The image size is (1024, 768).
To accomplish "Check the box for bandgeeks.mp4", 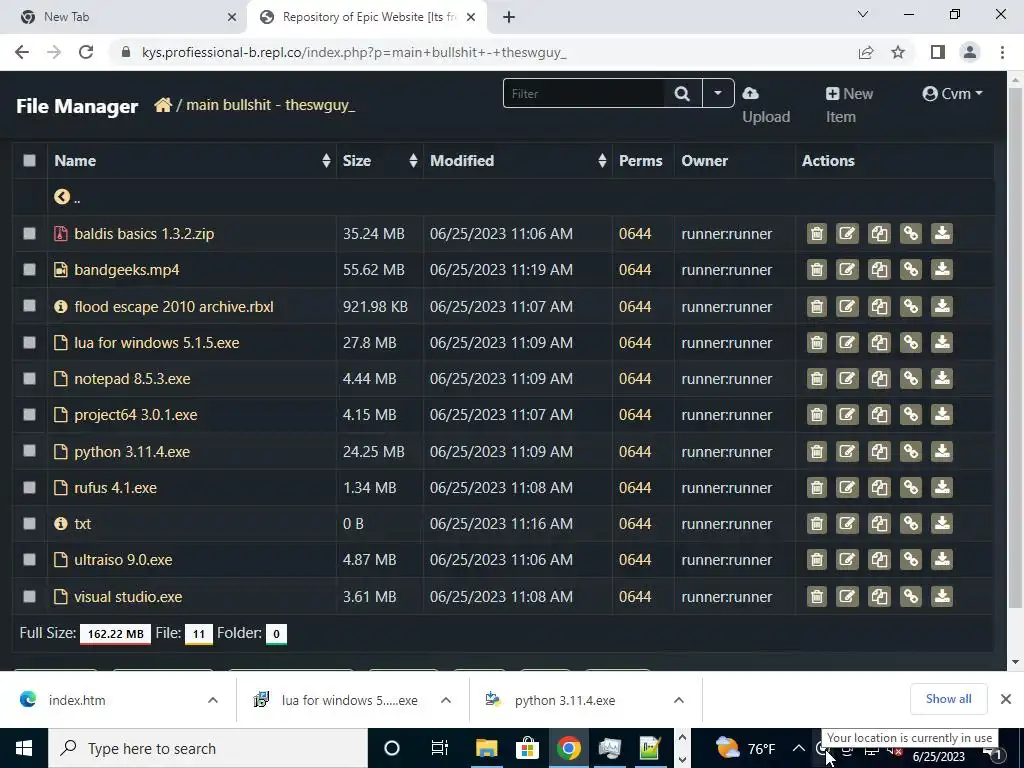I will point(29,270).
